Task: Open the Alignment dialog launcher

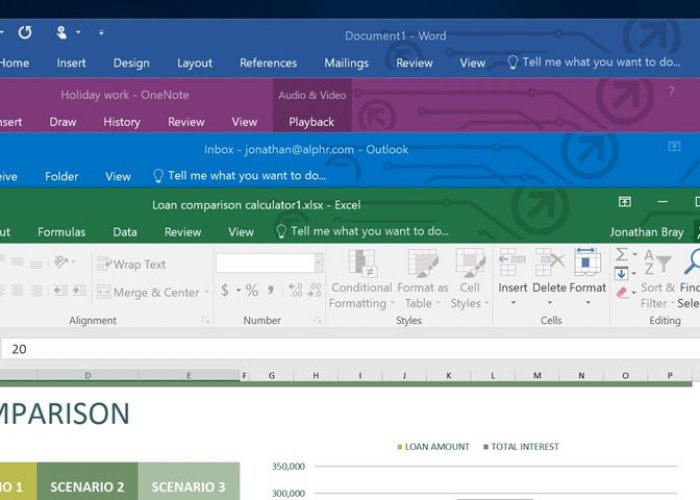Action: coord(206,320)
